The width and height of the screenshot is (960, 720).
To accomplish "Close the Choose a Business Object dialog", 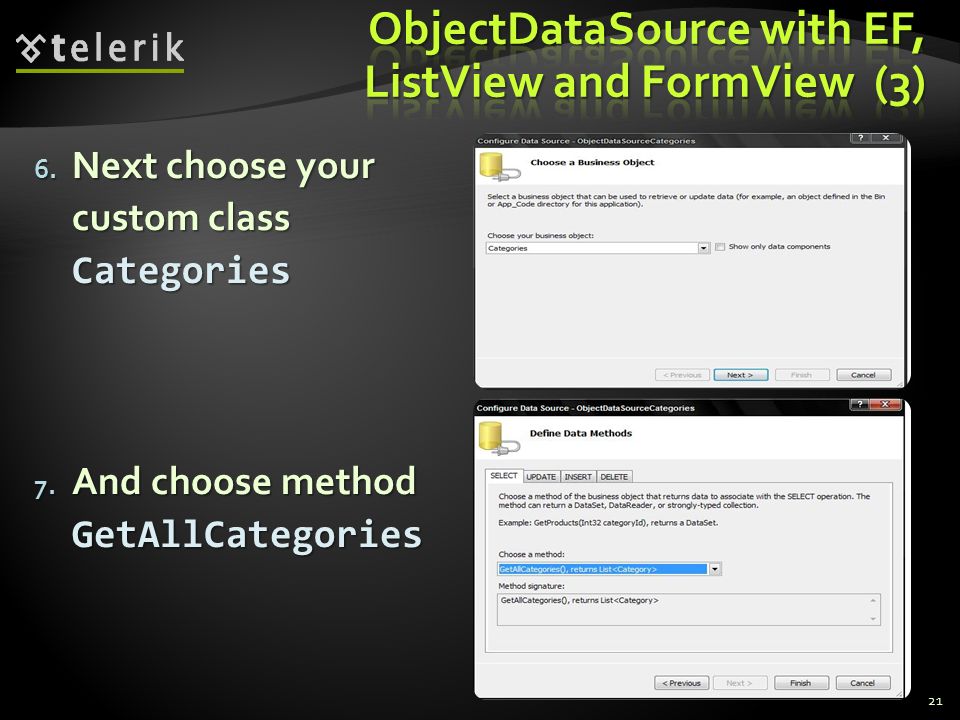I will point(886,138).
